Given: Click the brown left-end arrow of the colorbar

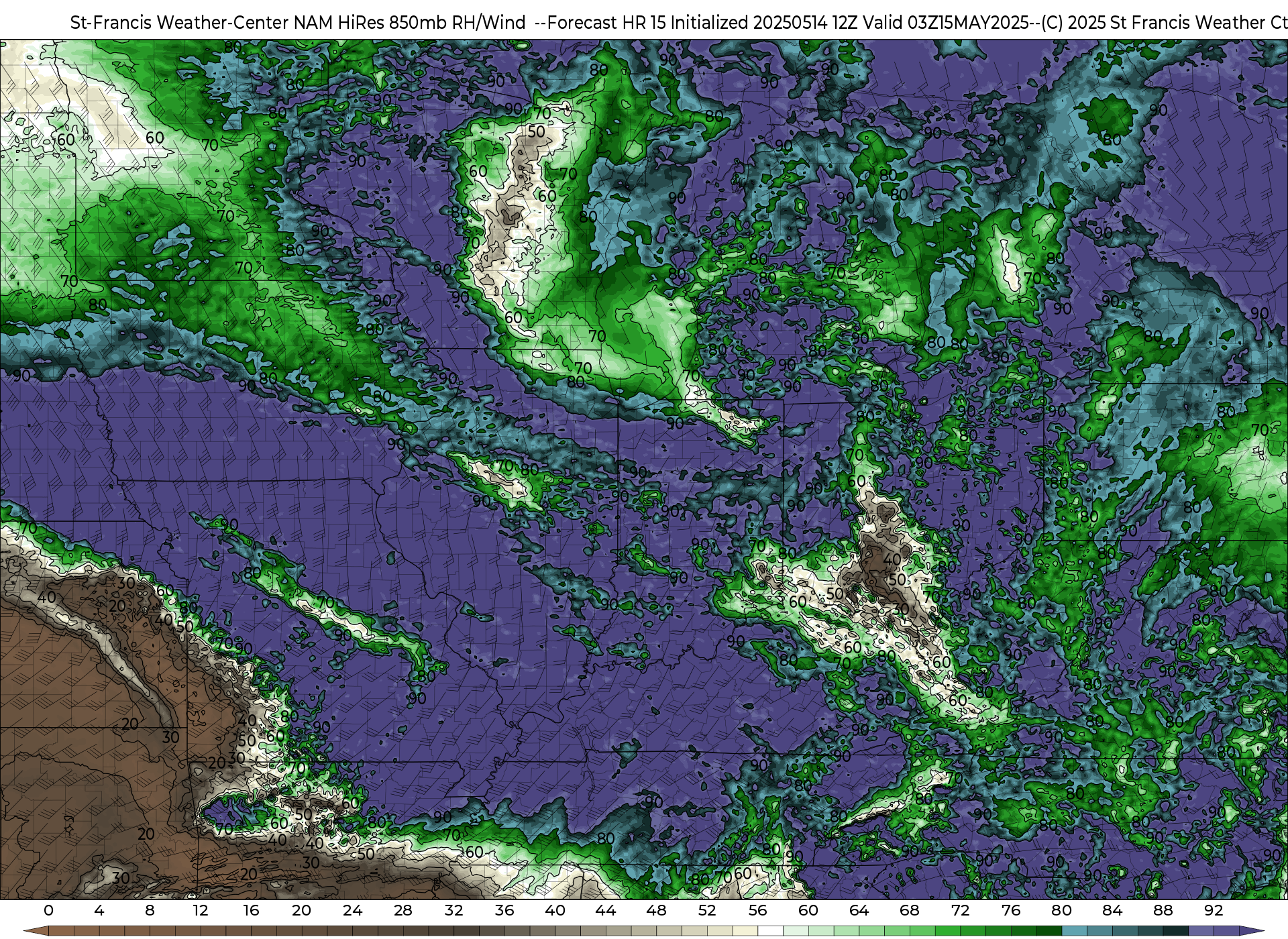Looking at the screenshot, I should 36,931.
